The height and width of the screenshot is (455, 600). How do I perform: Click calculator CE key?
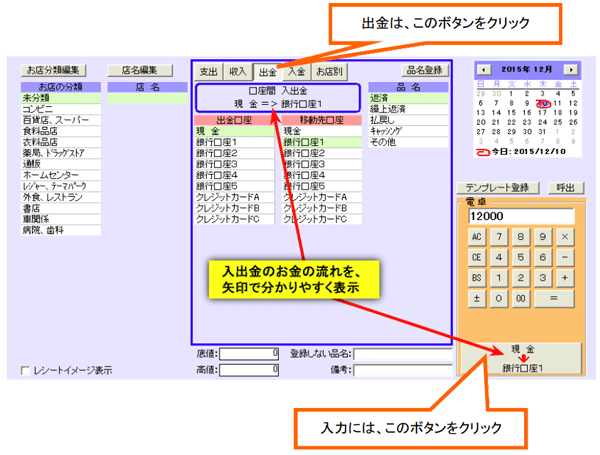[x=477, y=258]
